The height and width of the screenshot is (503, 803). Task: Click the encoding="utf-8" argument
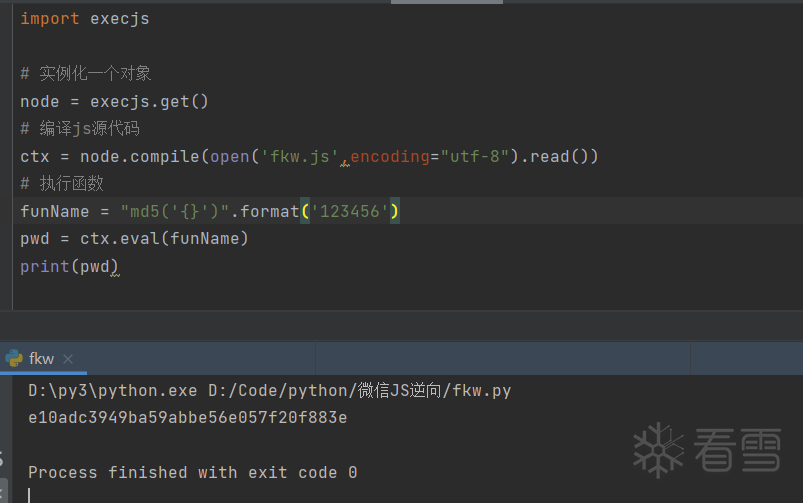[431, 156]
